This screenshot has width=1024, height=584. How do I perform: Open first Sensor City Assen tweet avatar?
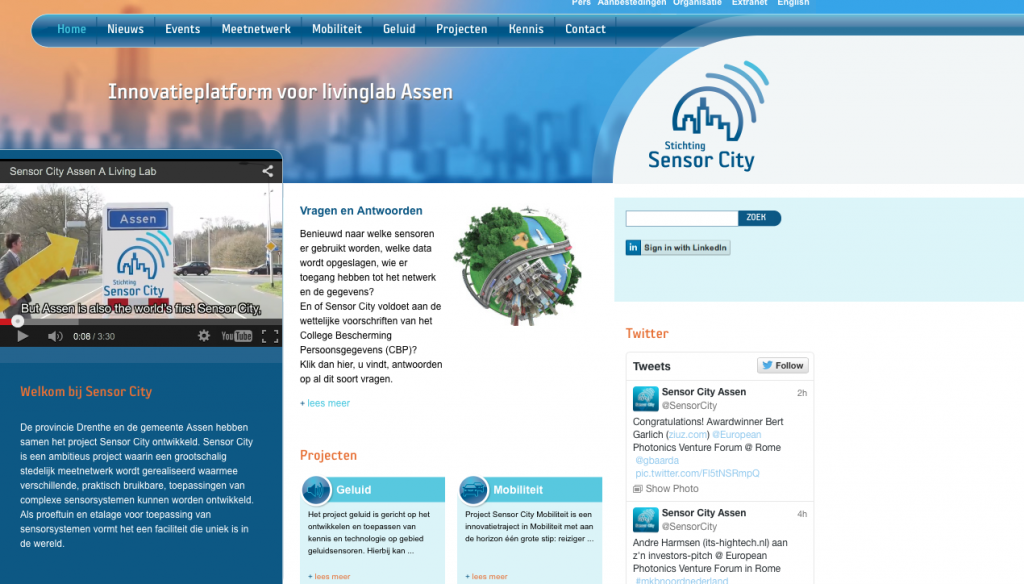[645, 398]
